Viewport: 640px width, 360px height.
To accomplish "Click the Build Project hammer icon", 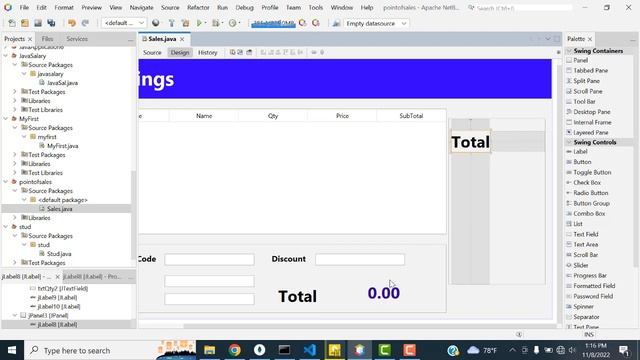I will coord(171,23).
